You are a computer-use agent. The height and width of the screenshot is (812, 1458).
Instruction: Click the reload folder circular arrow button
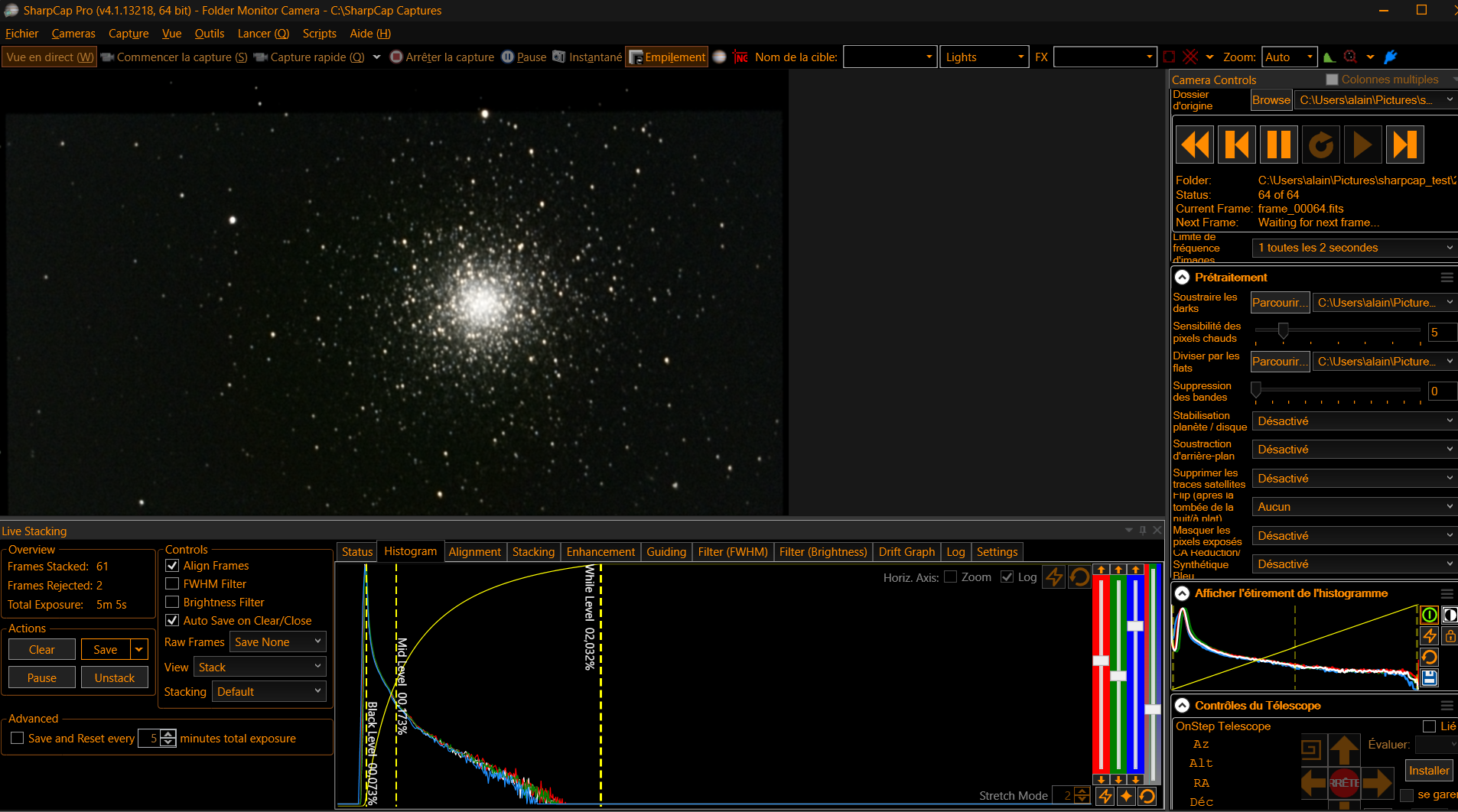pyautogui.click(x=1321, y=145)
